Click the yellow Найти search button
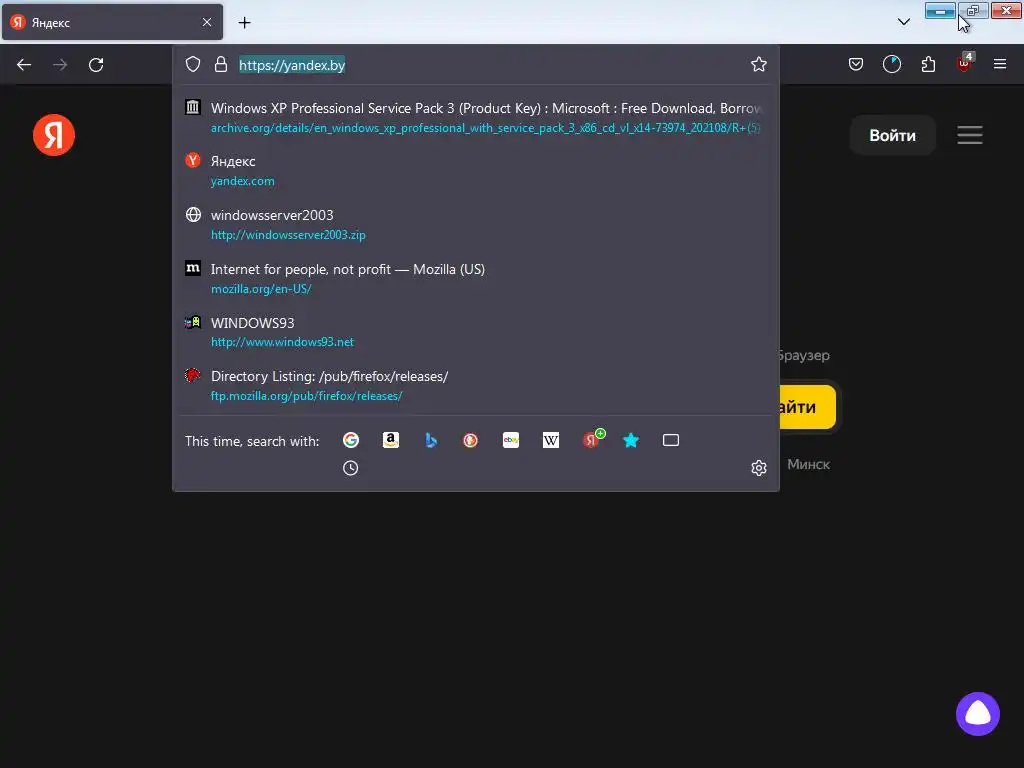Image resolution: width=1024 pixels, height=768 pixels. [x=808, y=407]
